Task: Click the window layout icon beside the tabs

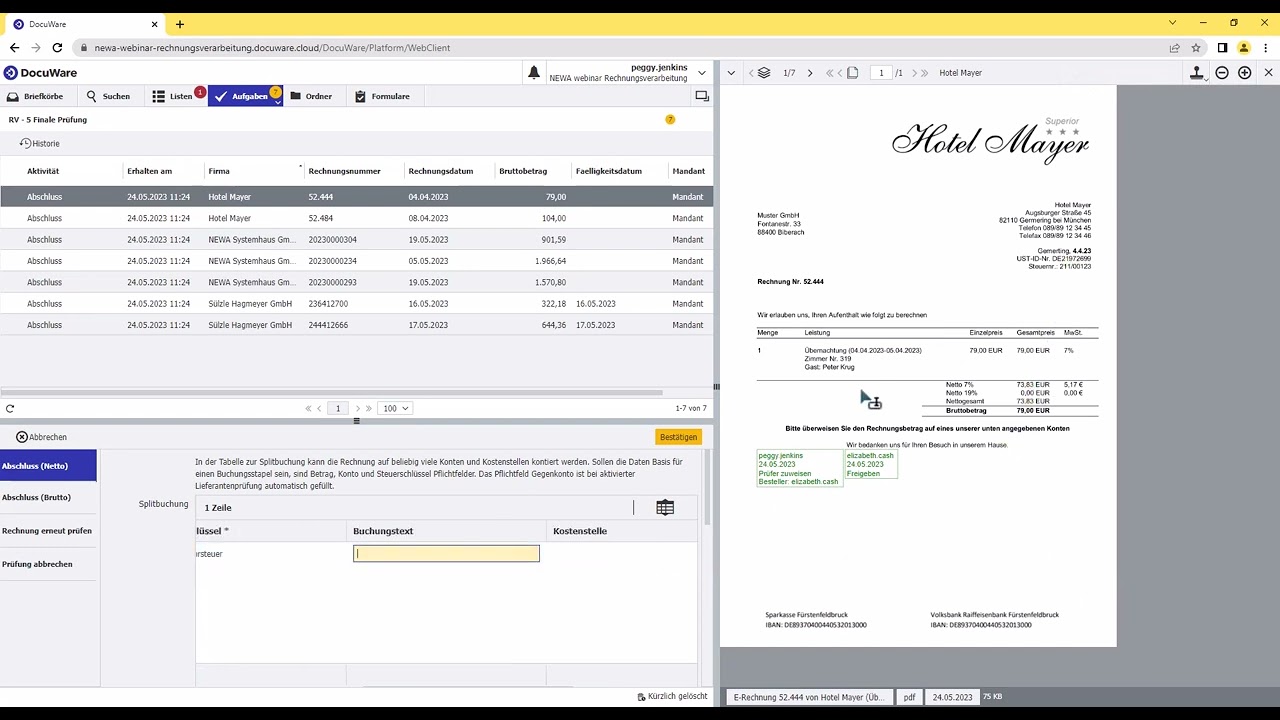Action: [702, 97]
